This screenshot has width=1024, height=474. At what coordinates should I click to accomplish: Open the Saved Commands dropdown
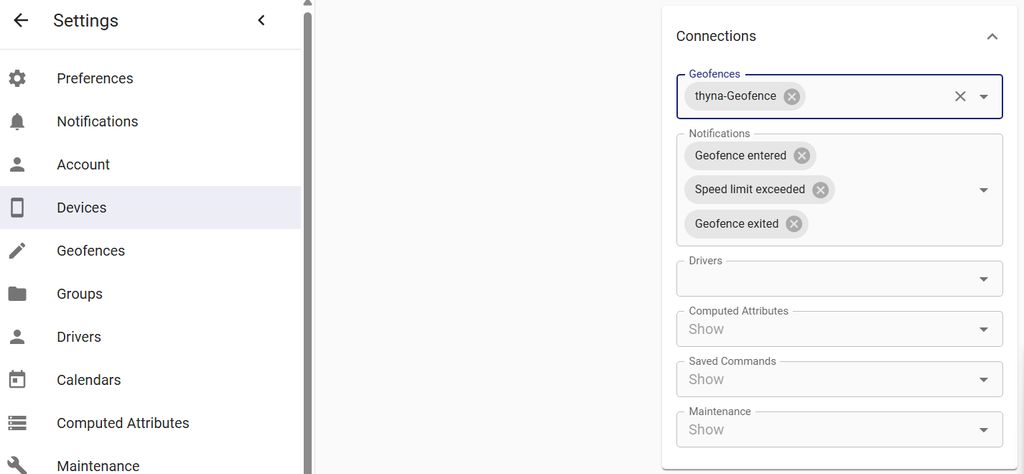coord(984,379)
